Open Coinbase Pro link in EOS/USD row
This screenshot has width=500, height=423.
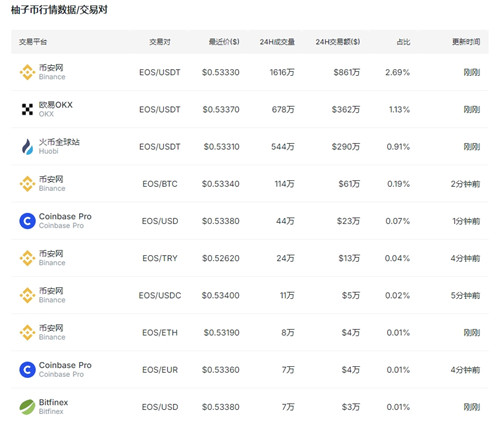click(65, 217)
